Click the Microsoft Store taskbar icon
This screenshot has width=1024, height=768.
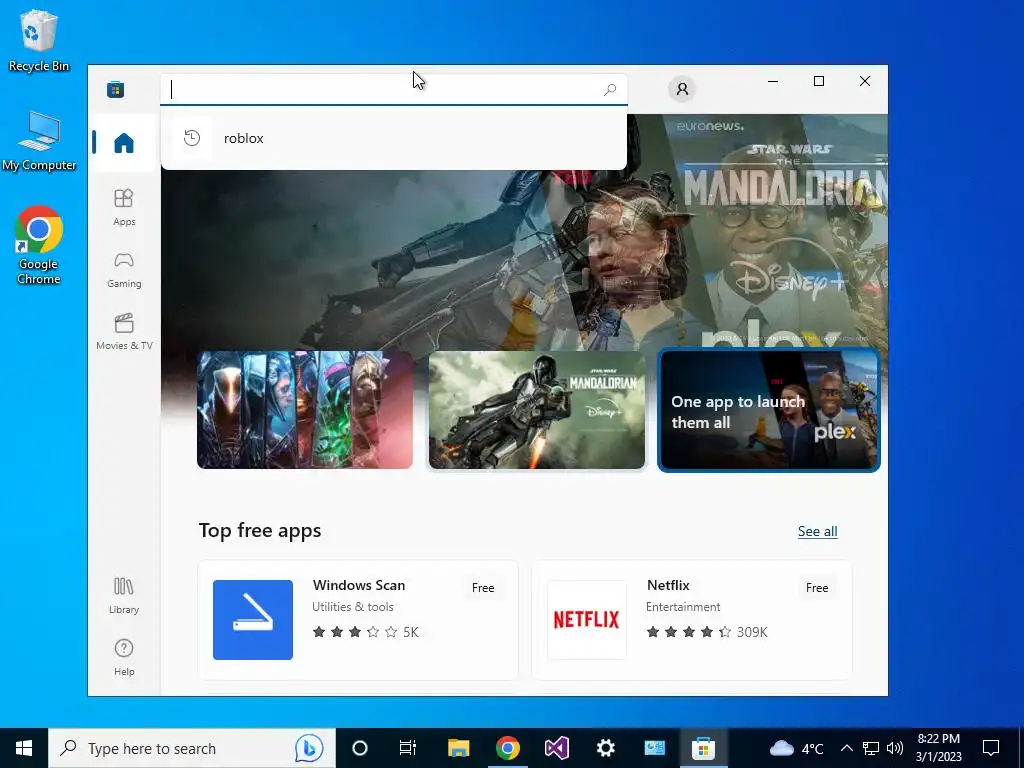(x=703, y=748)
